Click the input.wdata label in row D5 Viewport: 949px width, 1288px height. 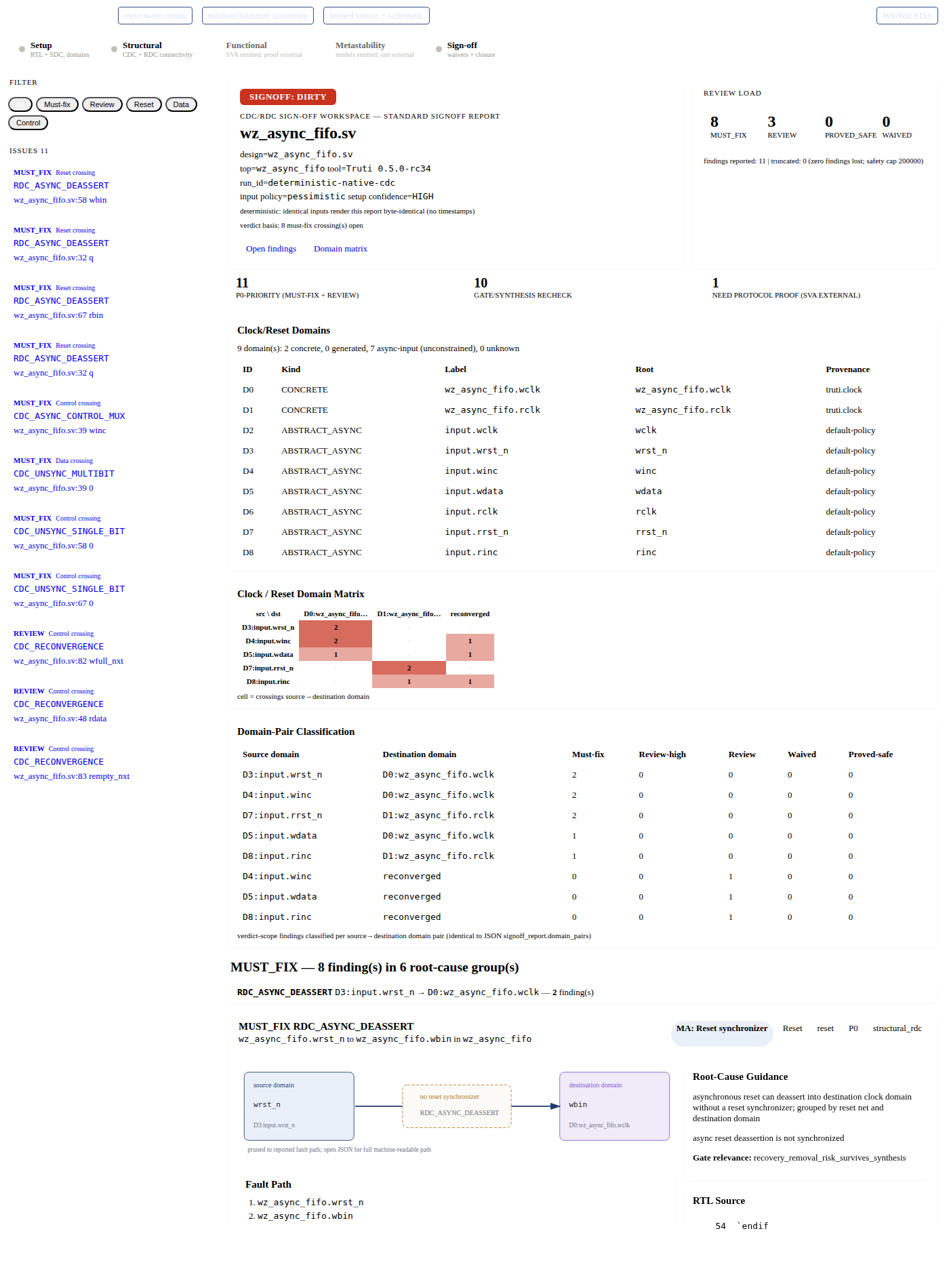474,491
